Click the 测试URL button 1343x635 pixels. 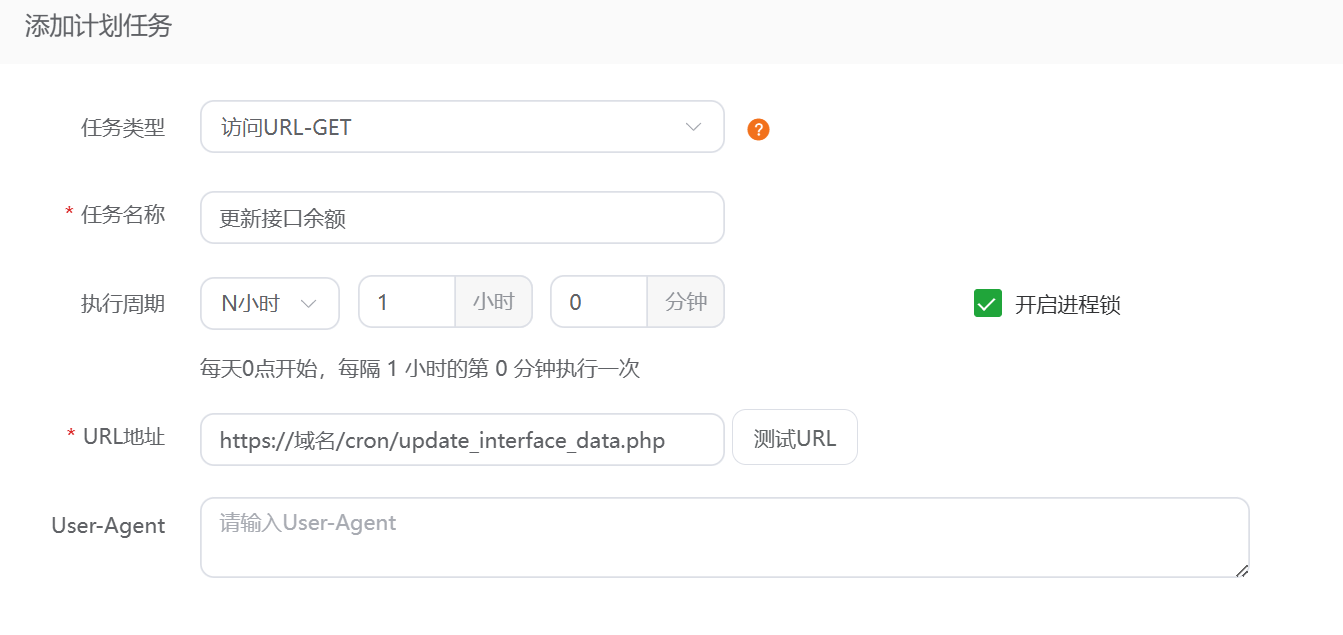[794, 438]
